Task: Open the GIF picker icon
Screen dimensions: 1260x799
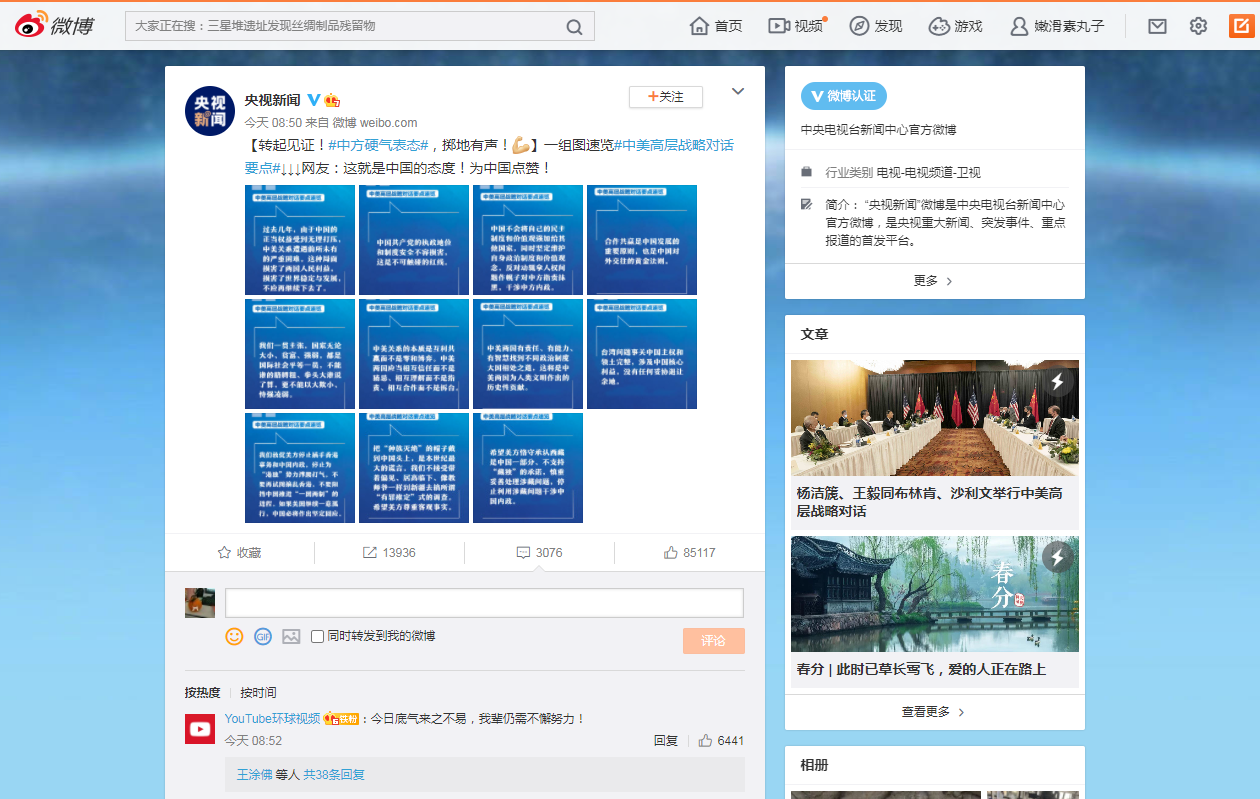Action: pos(263,636)
